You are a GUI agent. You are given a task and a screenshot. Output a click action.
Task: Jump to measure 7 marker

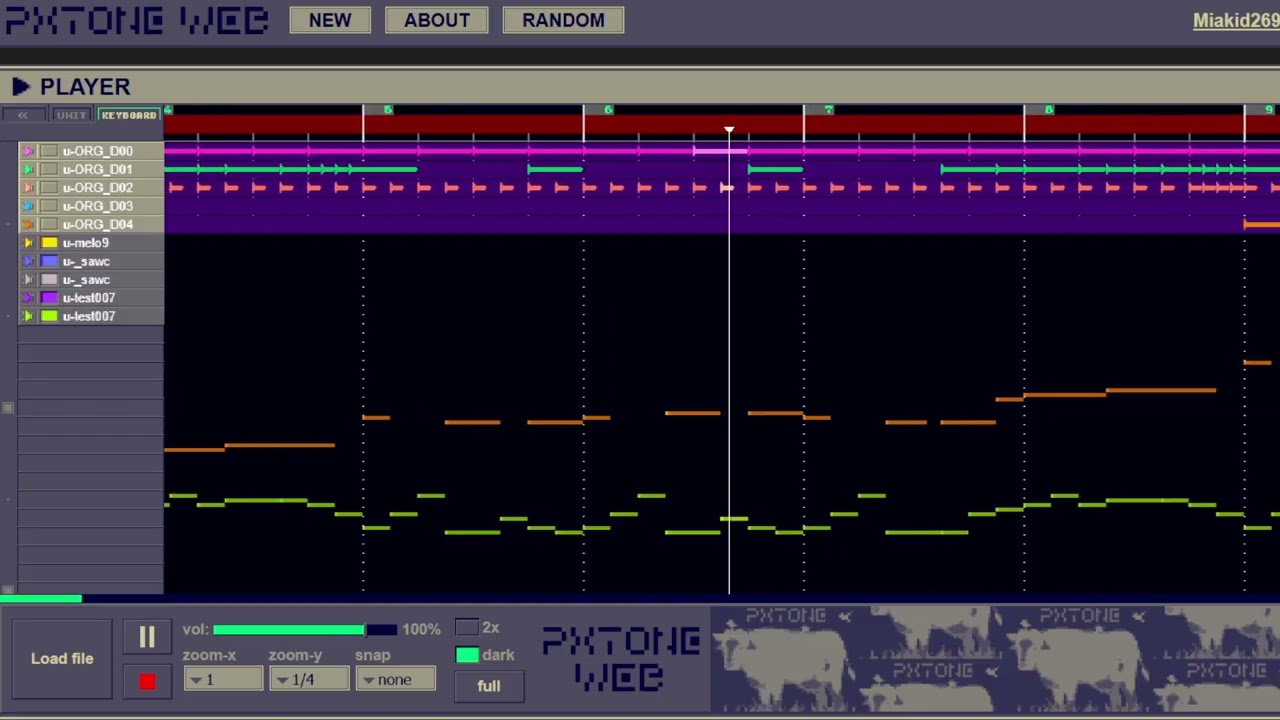point(828,110)
